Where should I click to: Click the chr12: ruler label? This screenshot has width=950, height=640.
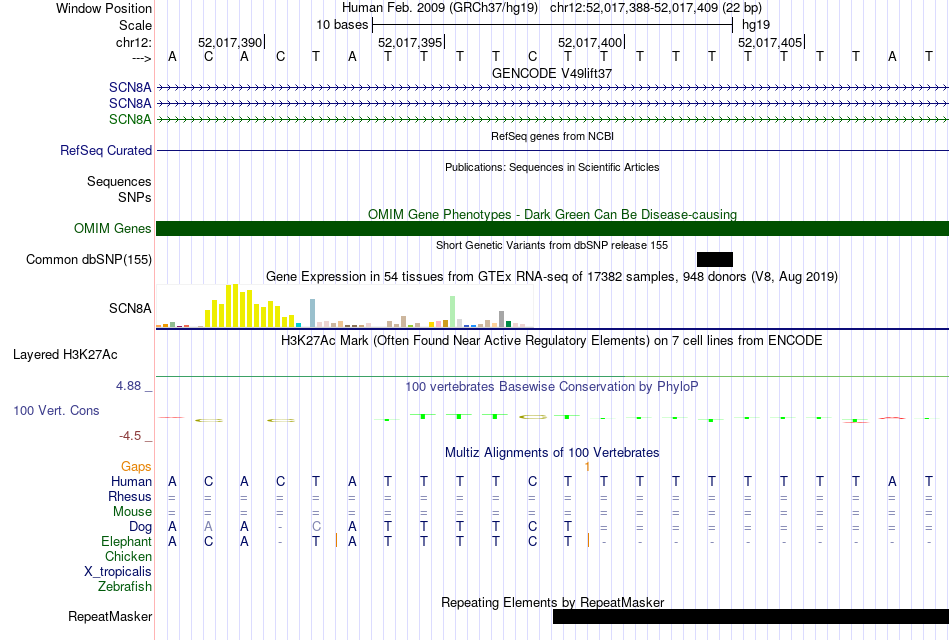pos(133,42)
